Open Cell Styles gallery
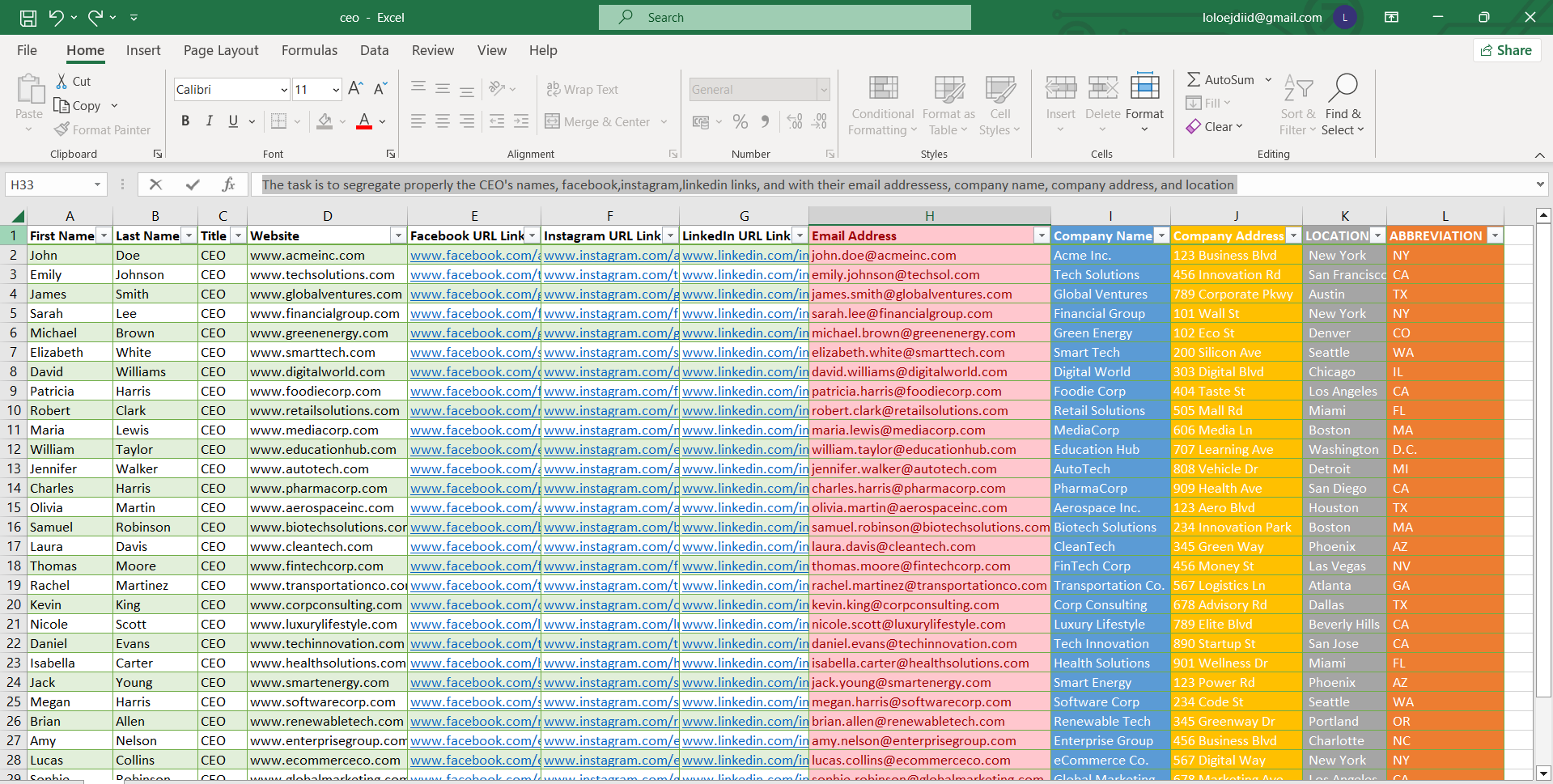1553x784 pixels. [1000, 106]
